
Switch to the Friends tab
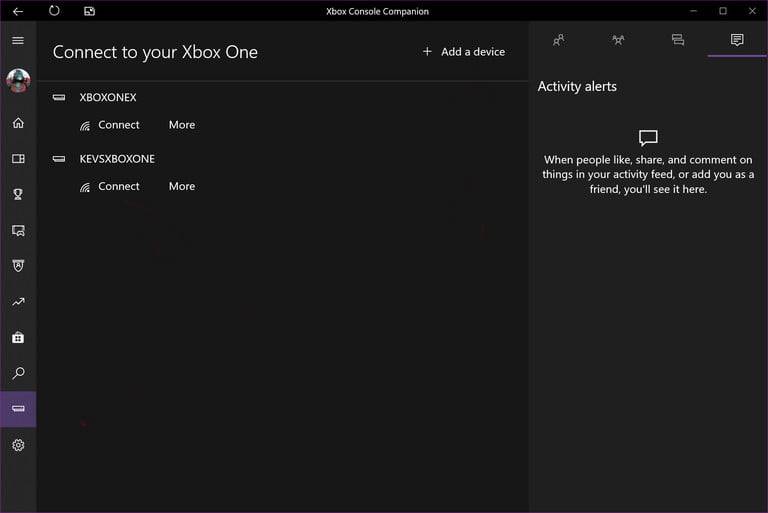[x=558, y=40]
